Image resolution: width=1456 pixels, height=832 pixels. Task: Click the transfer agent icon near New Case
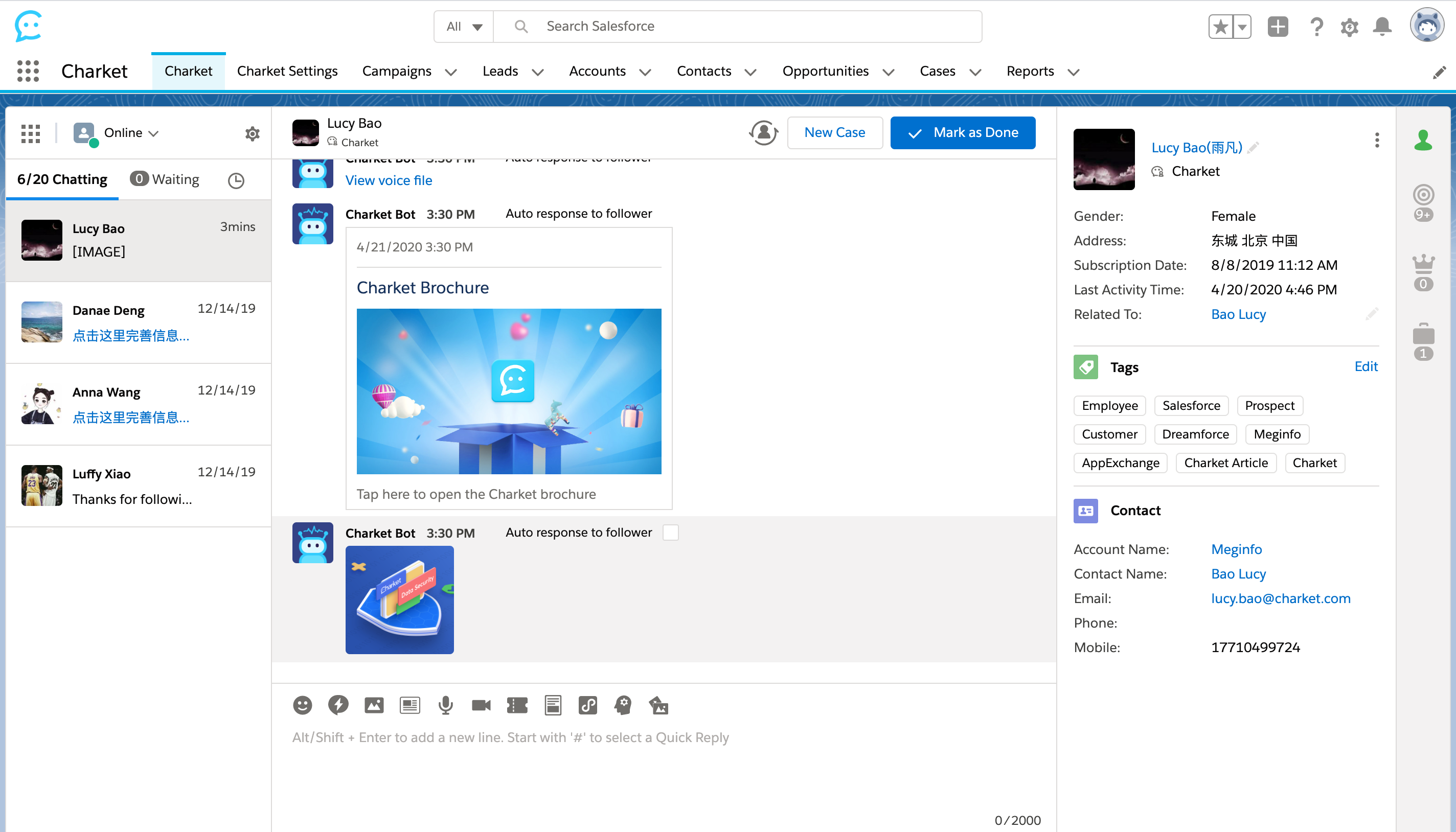763,132
